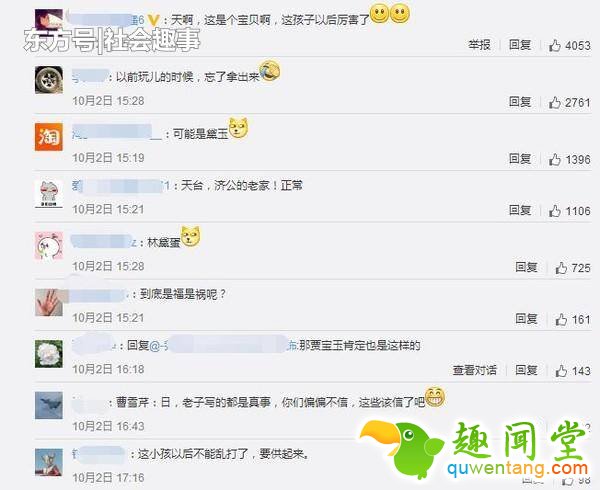Like the comment with 4053 likes

click(554, 46)
